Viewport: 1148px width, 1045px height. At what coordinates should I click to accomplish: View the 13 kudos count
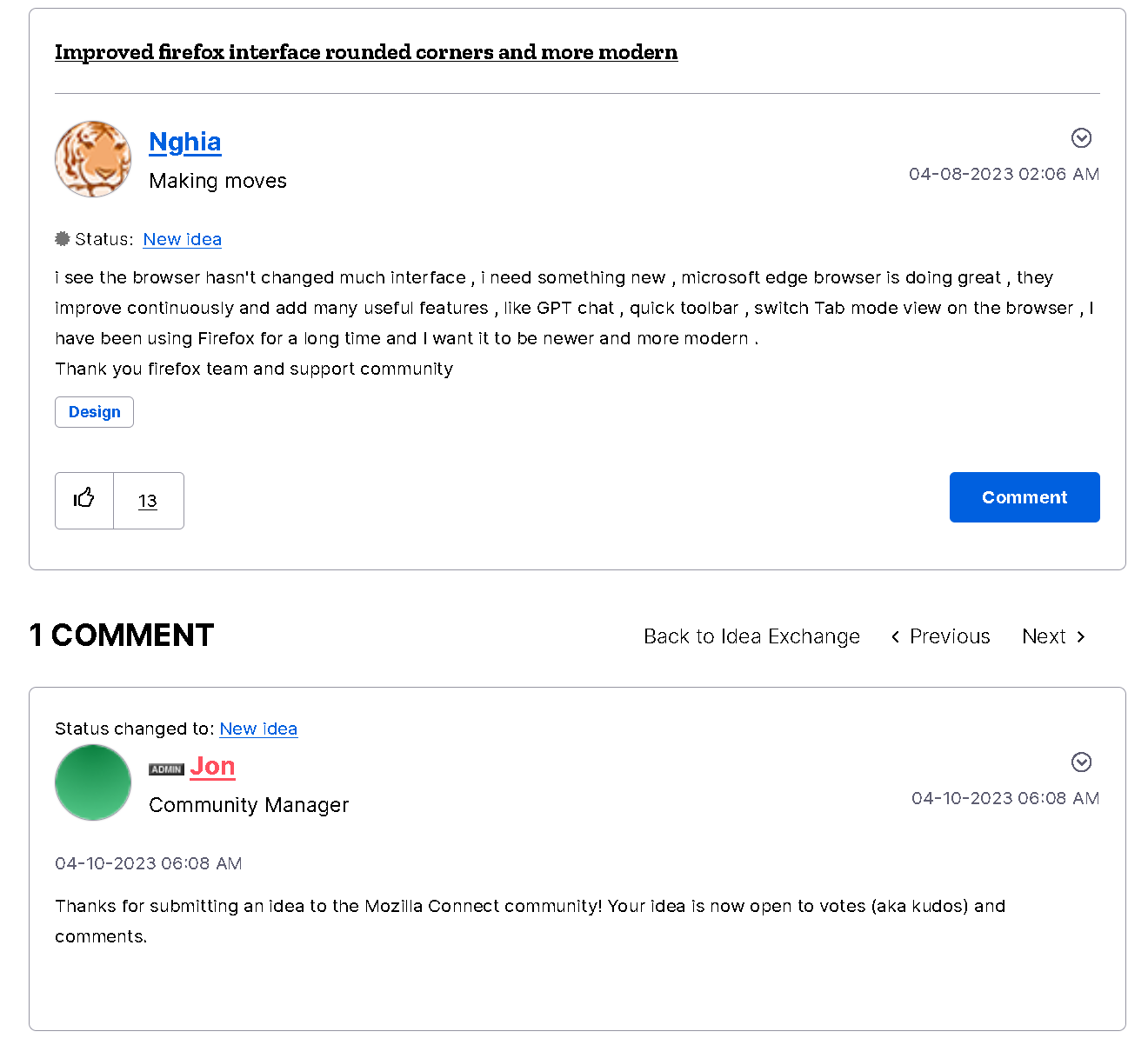(x=148, y=501)
